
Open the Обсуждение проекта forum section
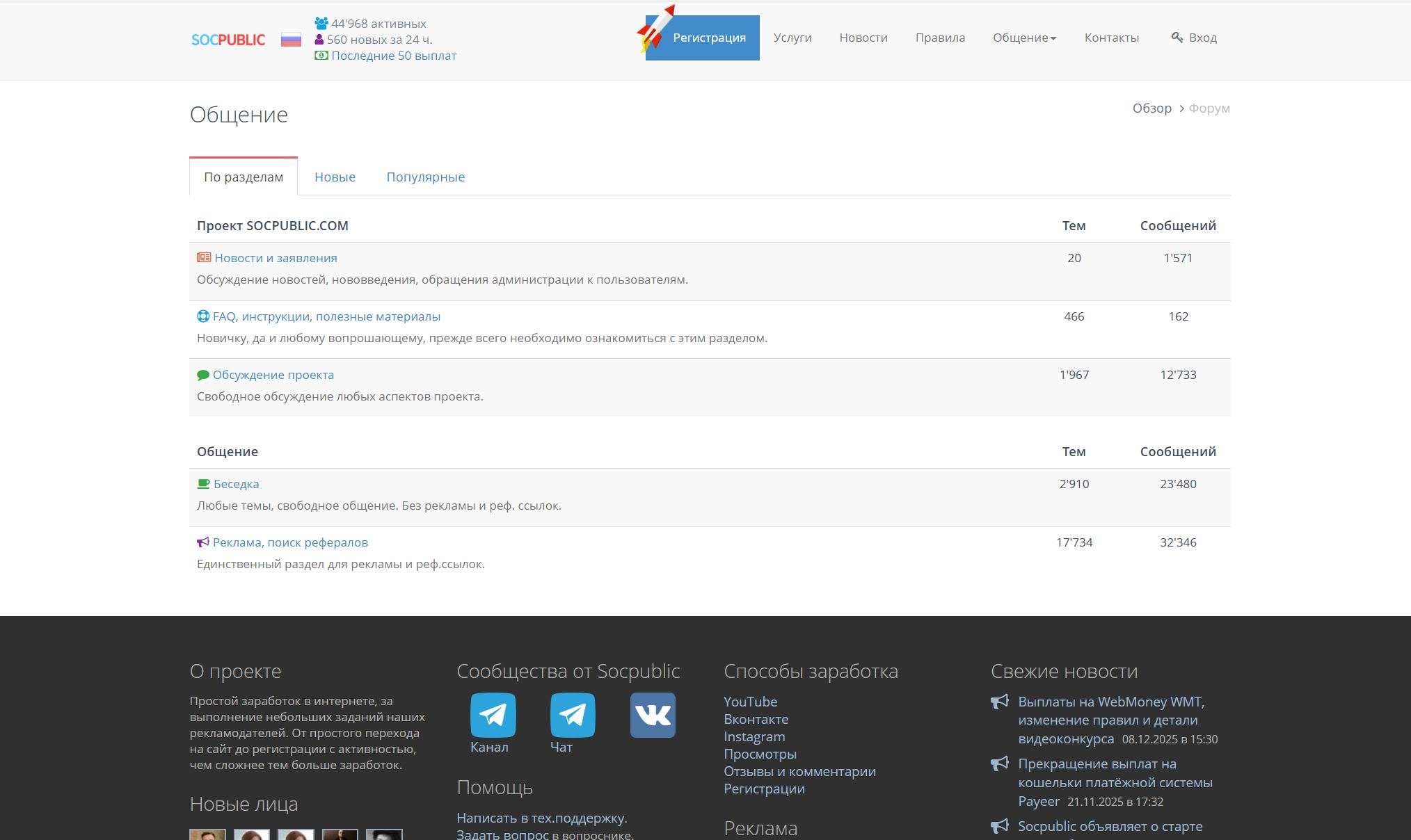click(x=273, y=375)
